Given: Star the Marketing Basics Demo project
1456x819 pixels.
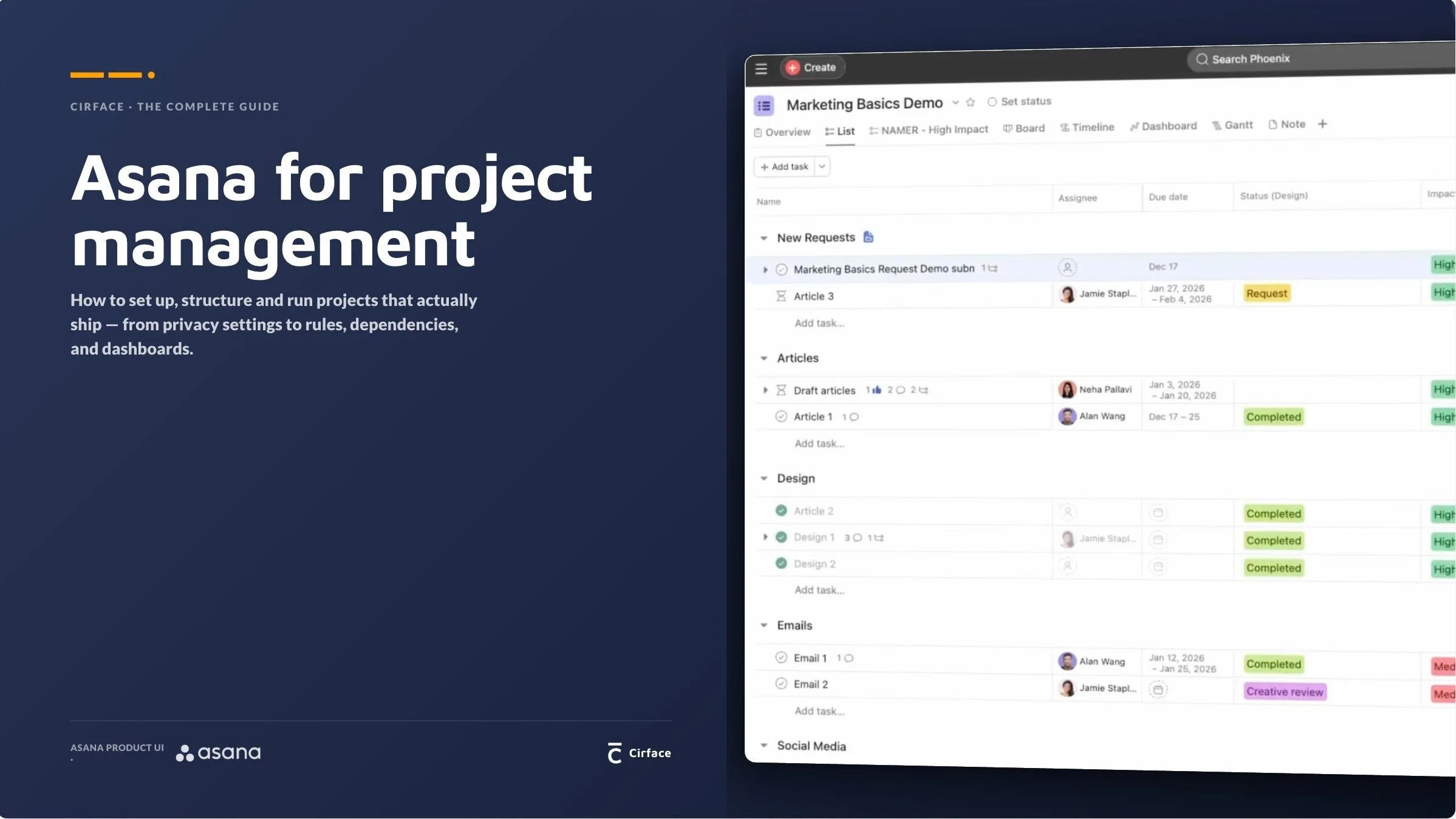Looking at the screenshot, I should tap(971, 102).
